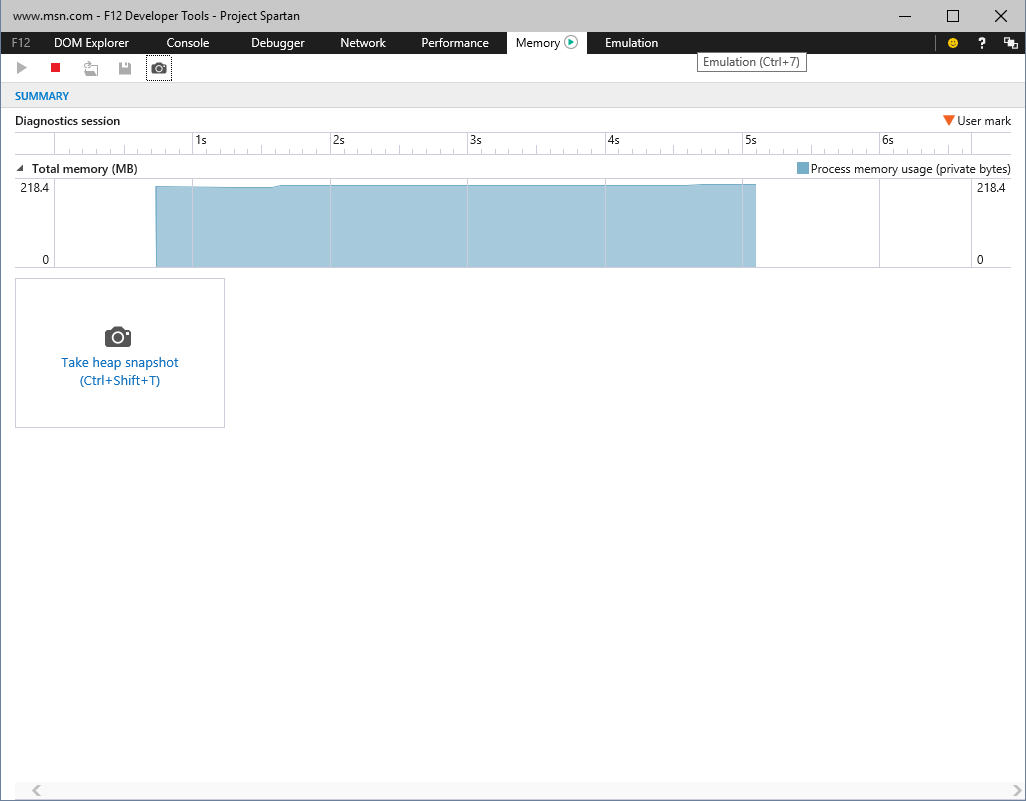Click the import profiling session icon

91,68
